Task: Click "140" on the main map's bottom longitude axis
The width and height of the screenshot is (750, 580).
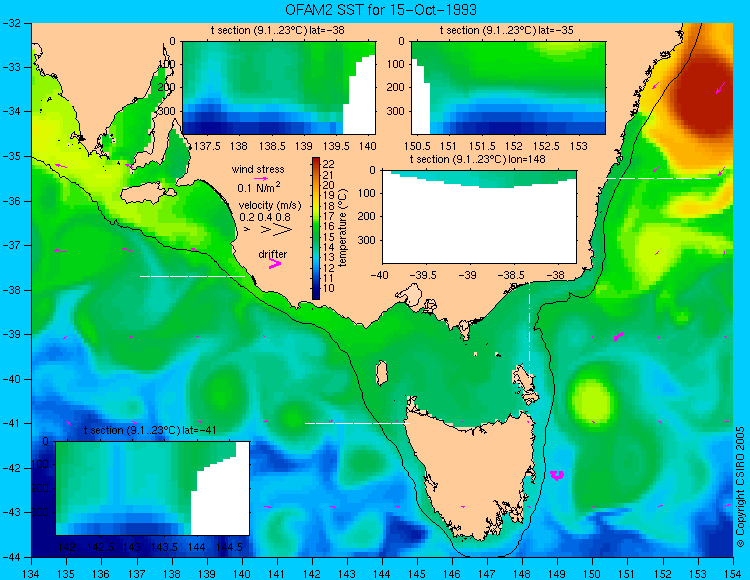Action: (242, 574)
